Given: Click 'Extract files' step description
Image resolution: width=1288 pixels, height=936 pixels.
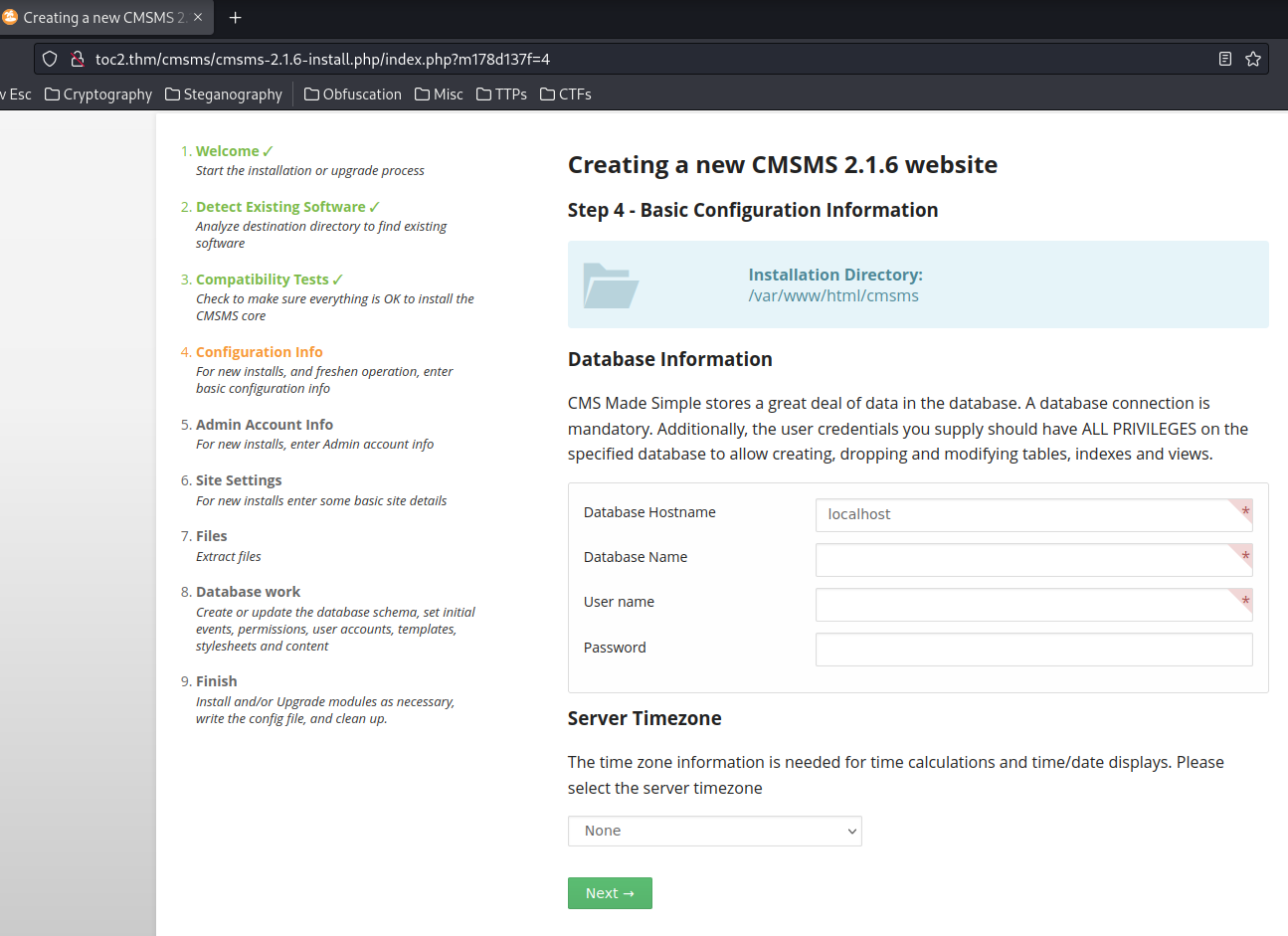Looking at the screenshot, I should pos(229,557).
